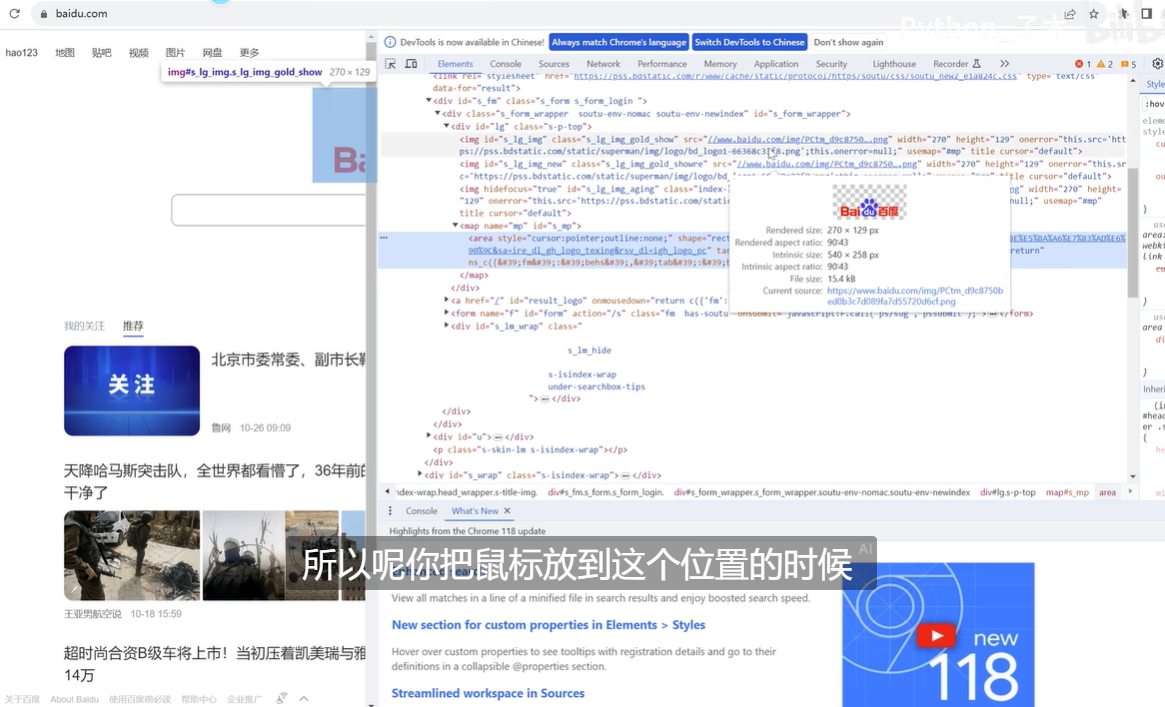The image size is (1165, 707).
Task: Click the info icon in the language banner
Action: click(x=390, y=42)
